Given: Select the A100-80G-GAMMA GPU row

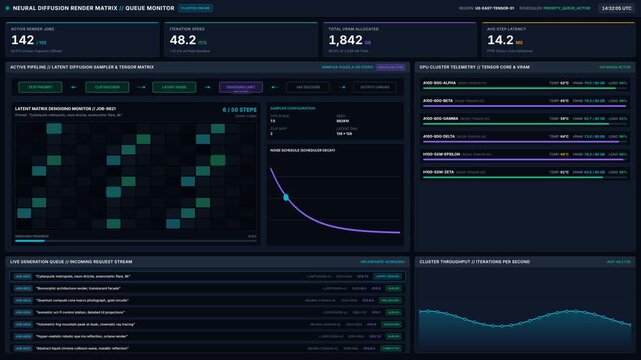Looking at the screenshot, I should coord(524,121).
